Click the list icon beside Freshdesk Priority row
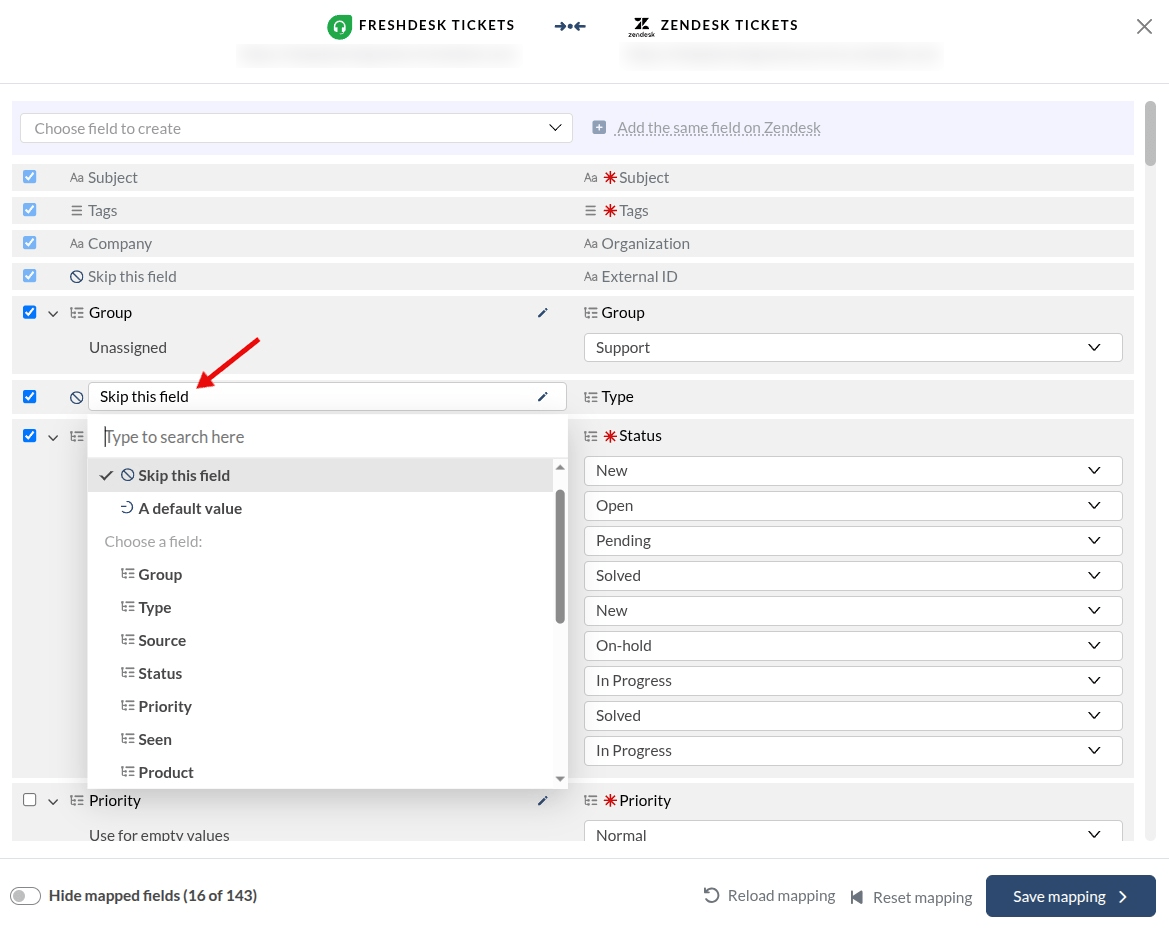Screen dimensions: 1169x929 76,801
